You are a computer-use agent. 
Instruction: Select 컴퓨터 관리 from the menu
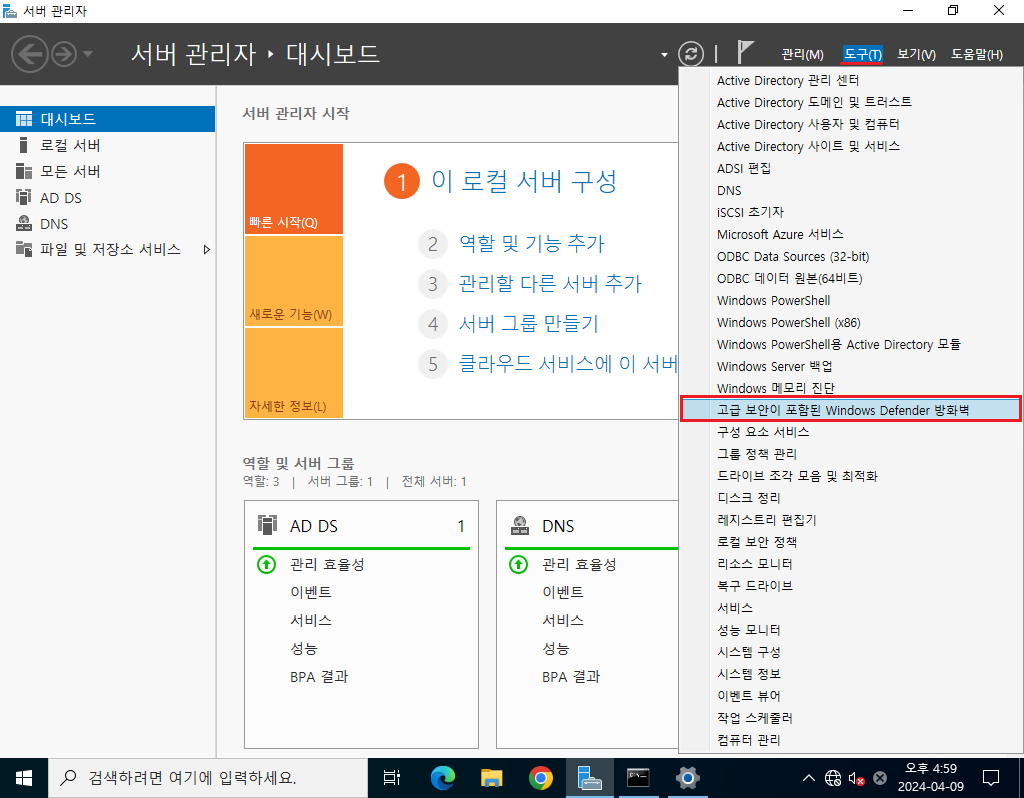click(850, 740)
